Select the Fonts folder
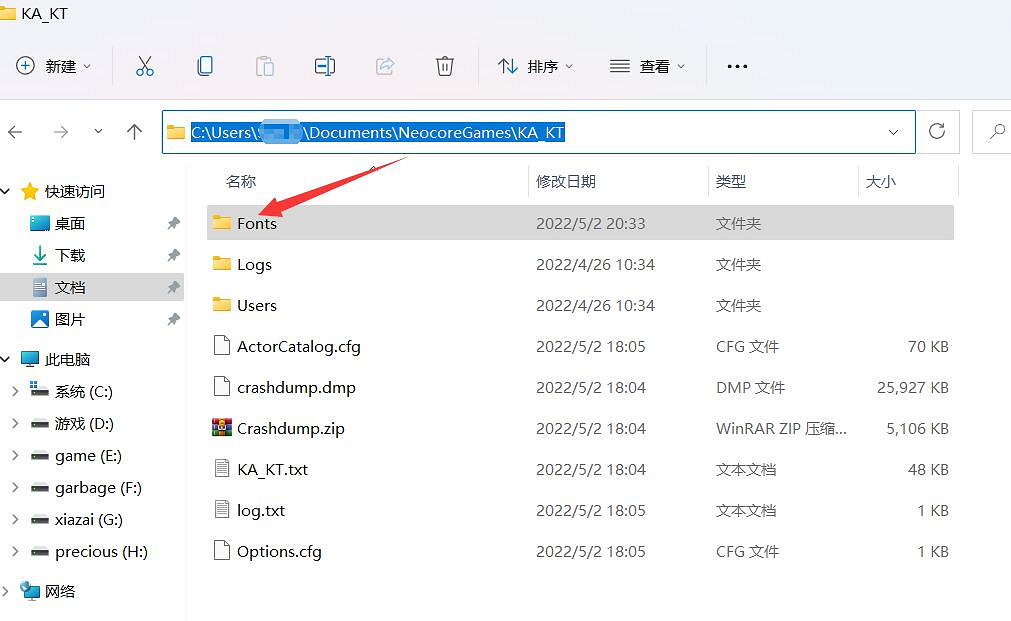 coord(257,224)
